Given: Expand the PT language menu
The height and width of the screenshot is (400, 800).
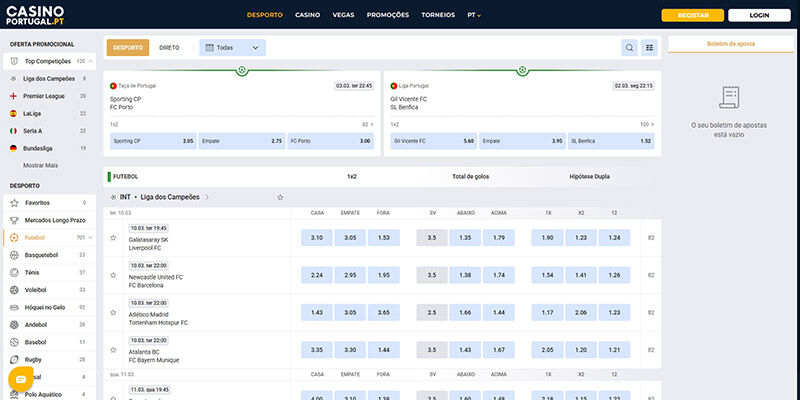Looking at the screenshot, I should tap(474, 15).
